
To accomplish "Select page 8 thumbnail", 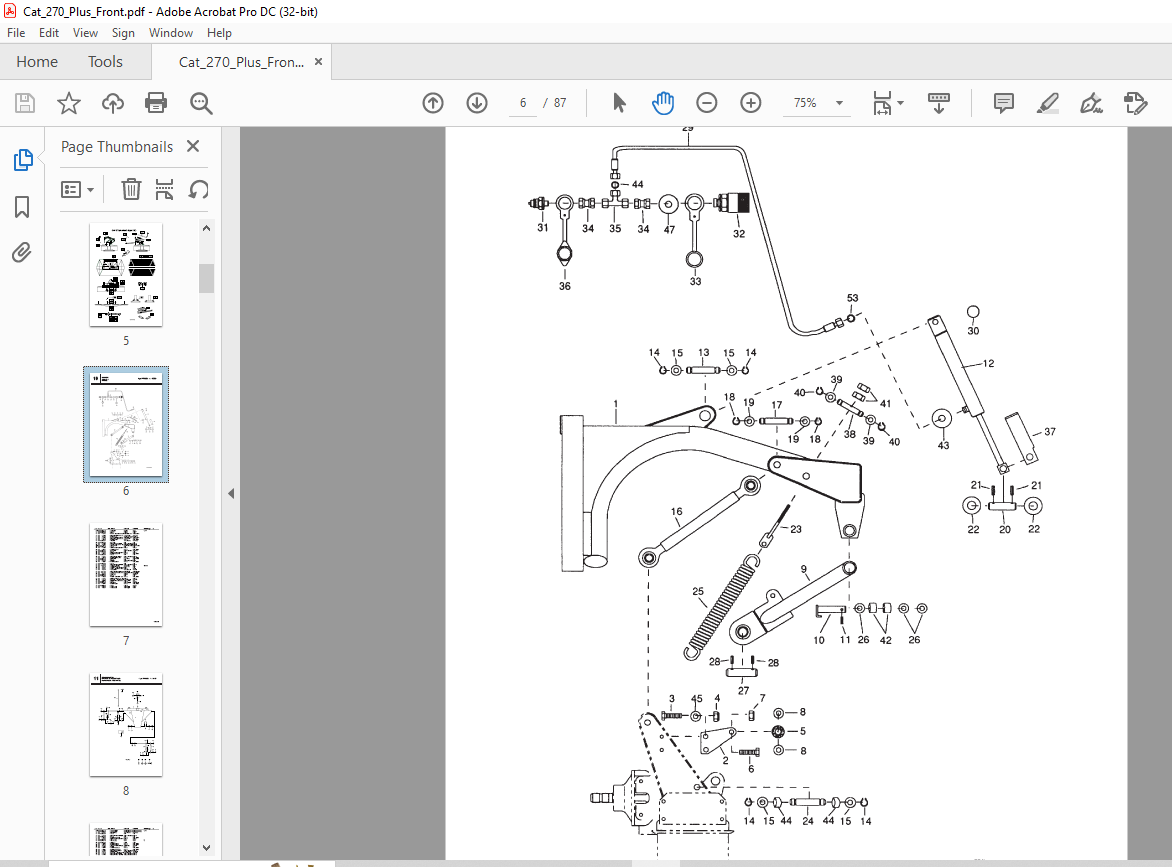I will point(126,724).
